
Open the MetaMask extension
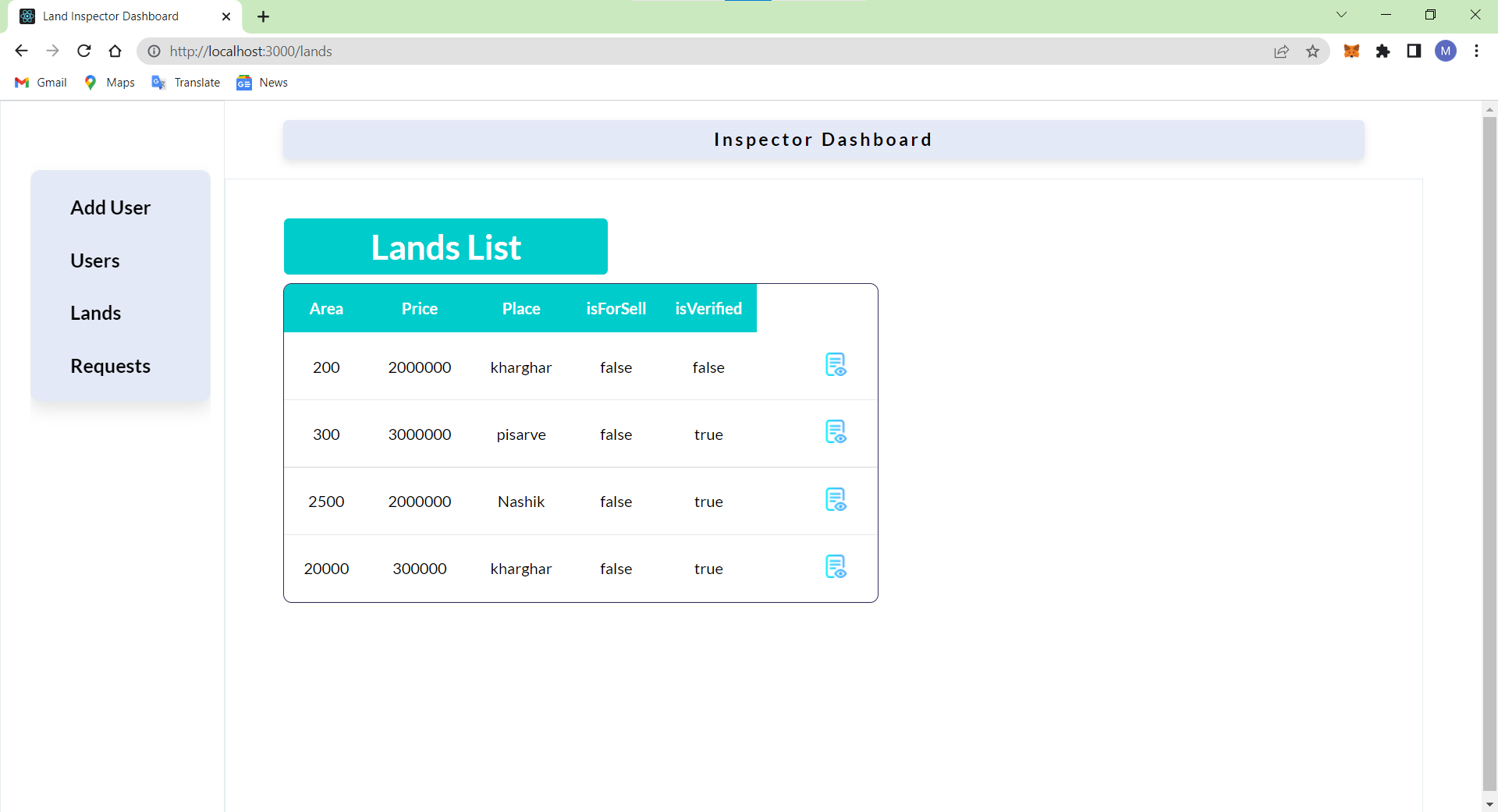[x=1352, y=51]
